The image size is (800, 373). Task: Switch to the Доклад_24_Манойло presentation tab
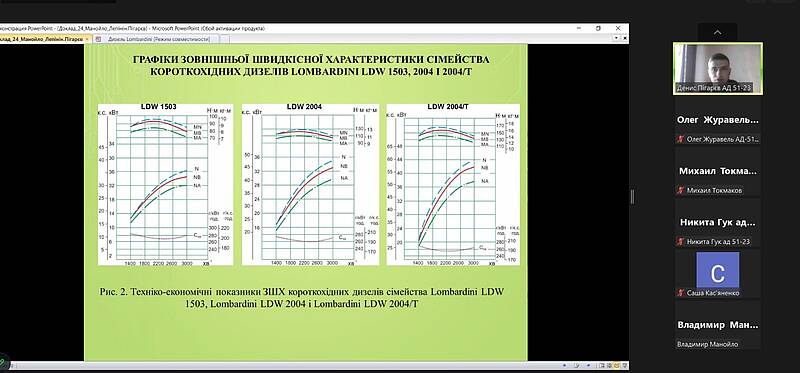click(x=42, y=39)
